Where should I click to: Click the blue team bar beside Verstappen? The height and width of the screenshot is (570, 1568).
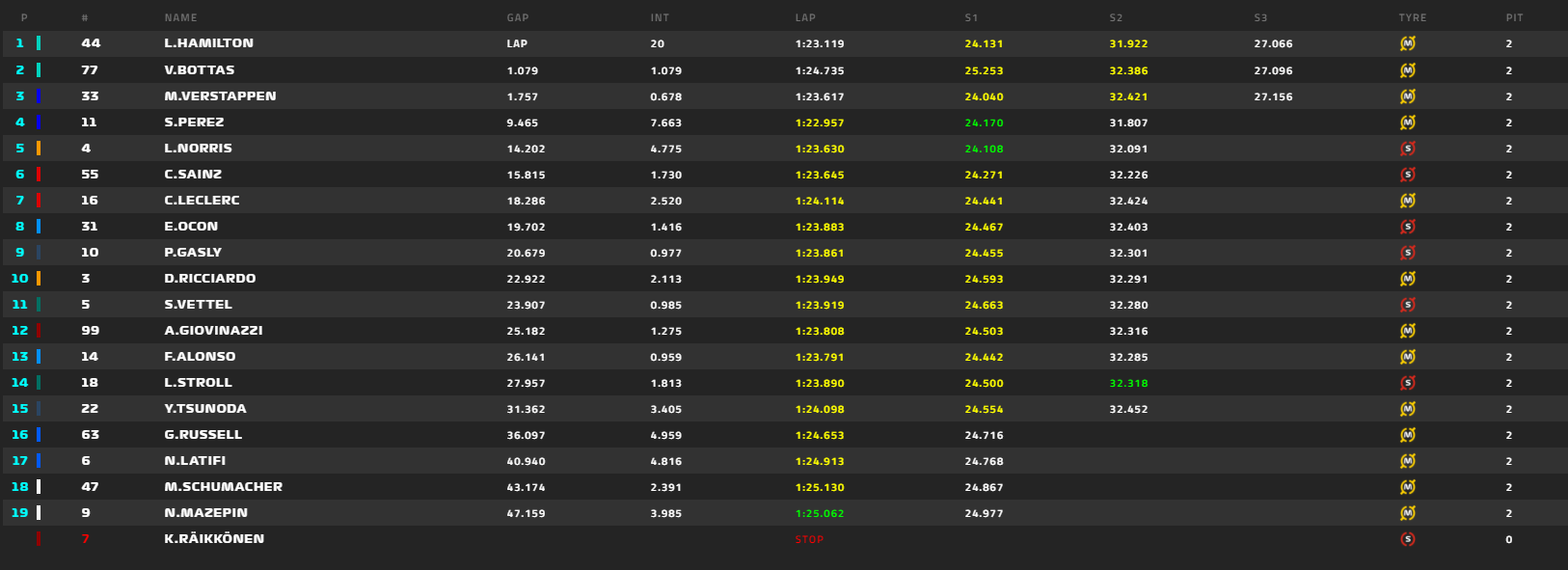[x=39, y=96]
